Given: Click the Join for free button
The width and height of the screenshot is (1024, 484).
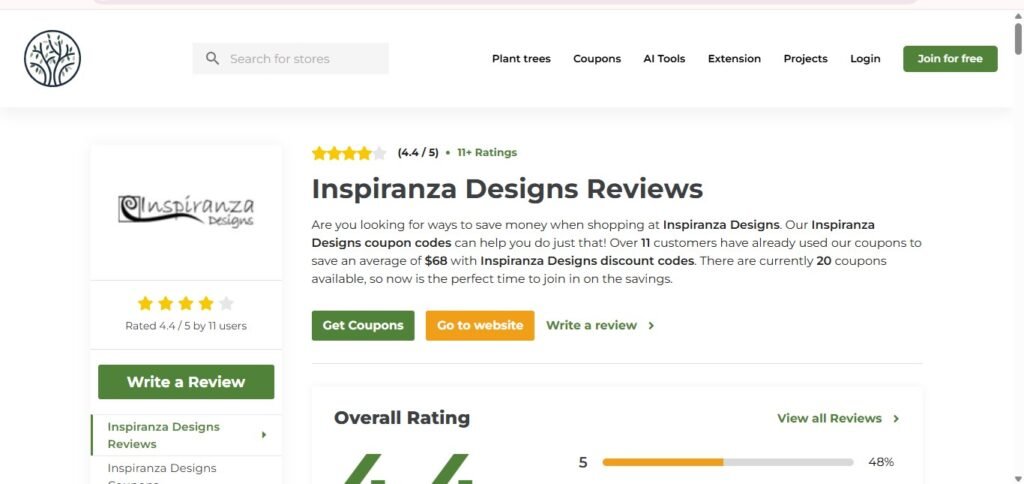Looking at the screenshot, I should pos(950,59).
